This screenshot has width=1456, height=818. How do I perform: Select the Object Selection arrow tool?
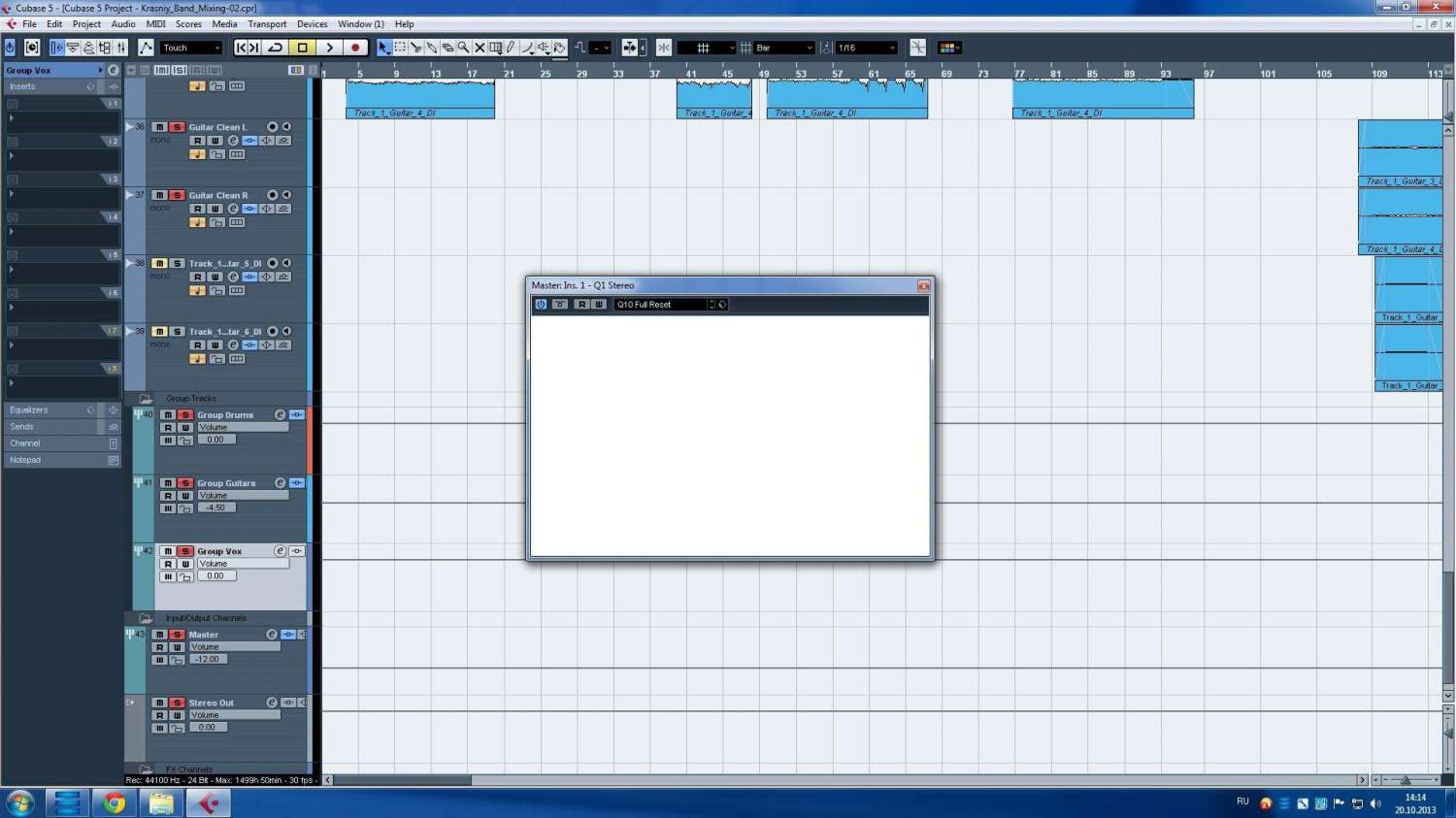pos(383,48)
